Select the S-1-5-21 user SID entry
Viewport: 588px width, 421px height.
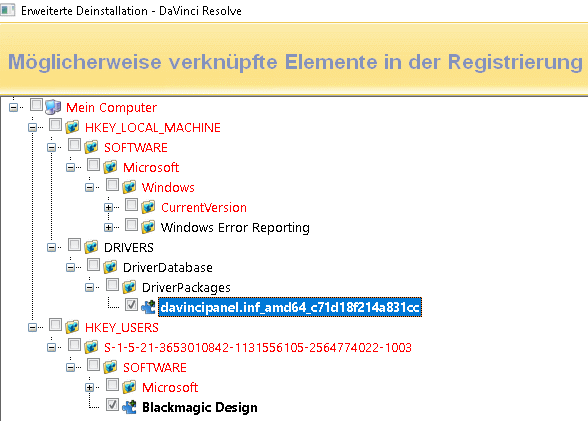(x=258, y=348)
